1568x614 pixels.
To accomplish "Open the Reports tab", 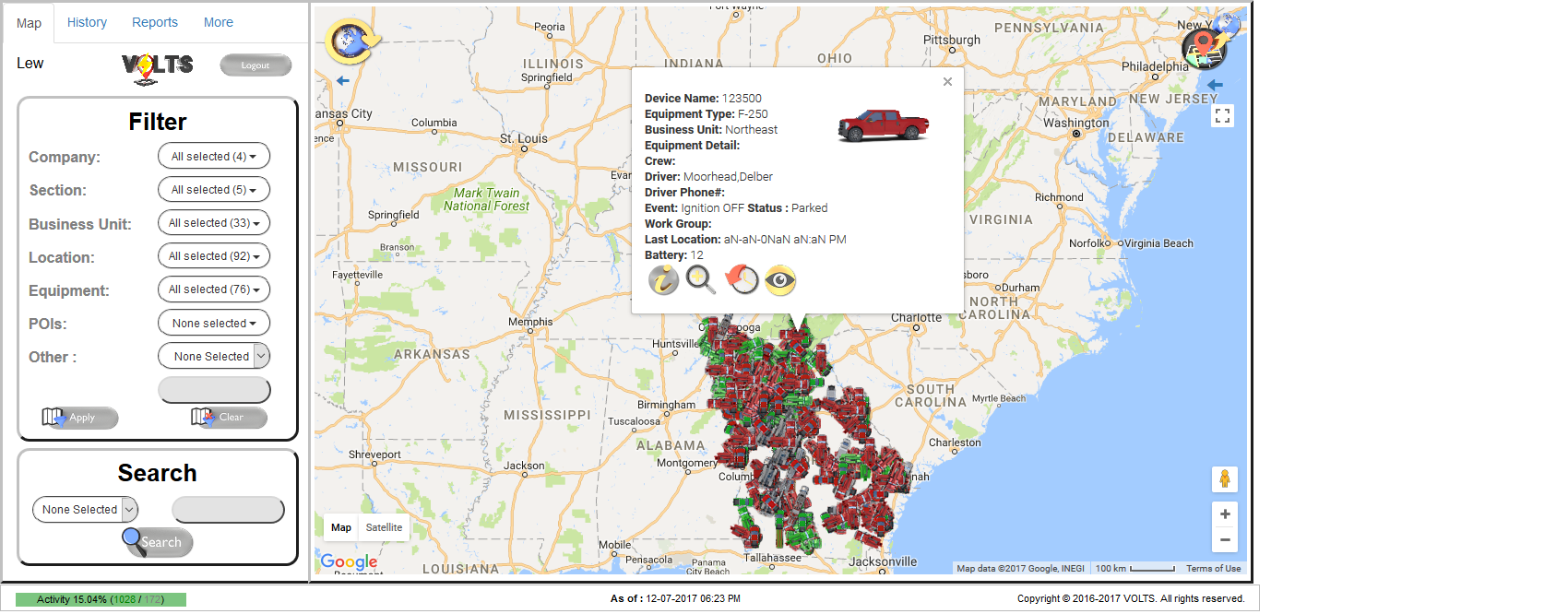I will [x=155, y=22].
